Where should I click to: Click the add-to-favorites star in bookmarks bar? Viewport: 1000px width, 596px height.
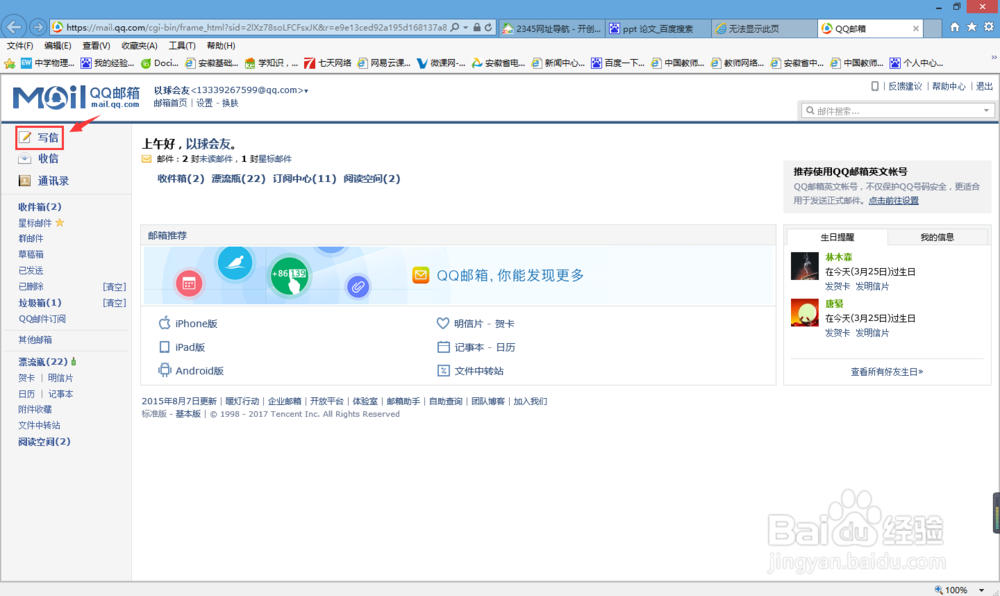tap(10, 63)
